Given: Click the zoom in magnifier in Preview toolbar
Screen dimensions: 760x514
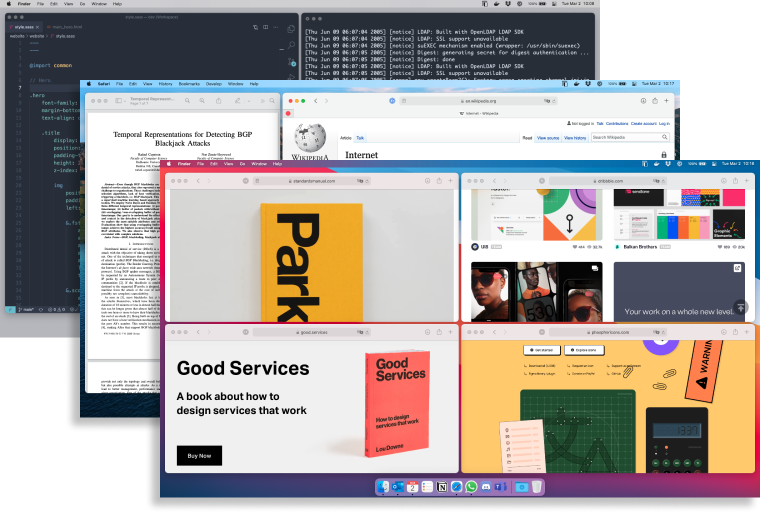Looking at the screenshot, I should [202, 101].
